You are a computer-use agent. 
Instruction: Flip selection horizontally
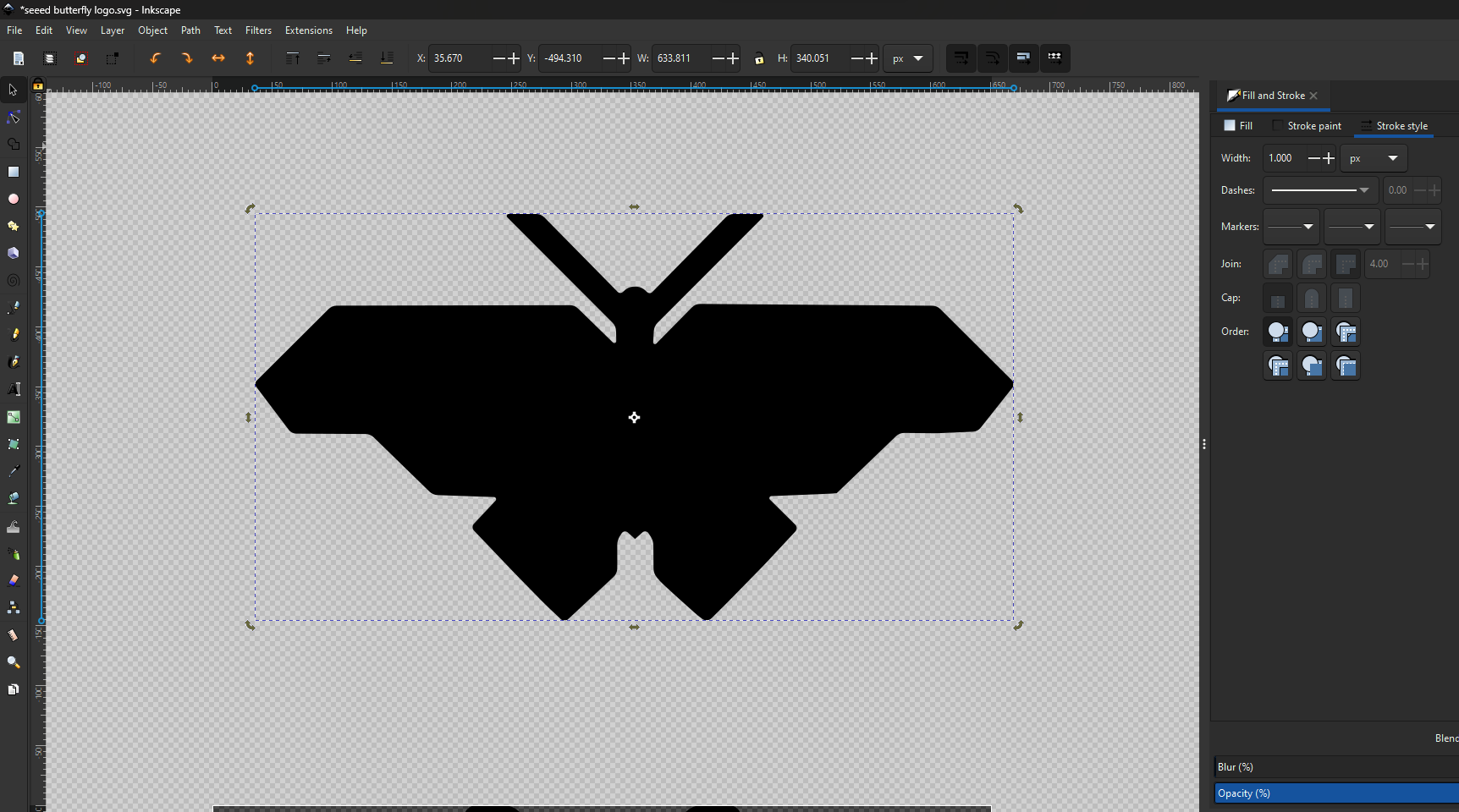(218, 58)
